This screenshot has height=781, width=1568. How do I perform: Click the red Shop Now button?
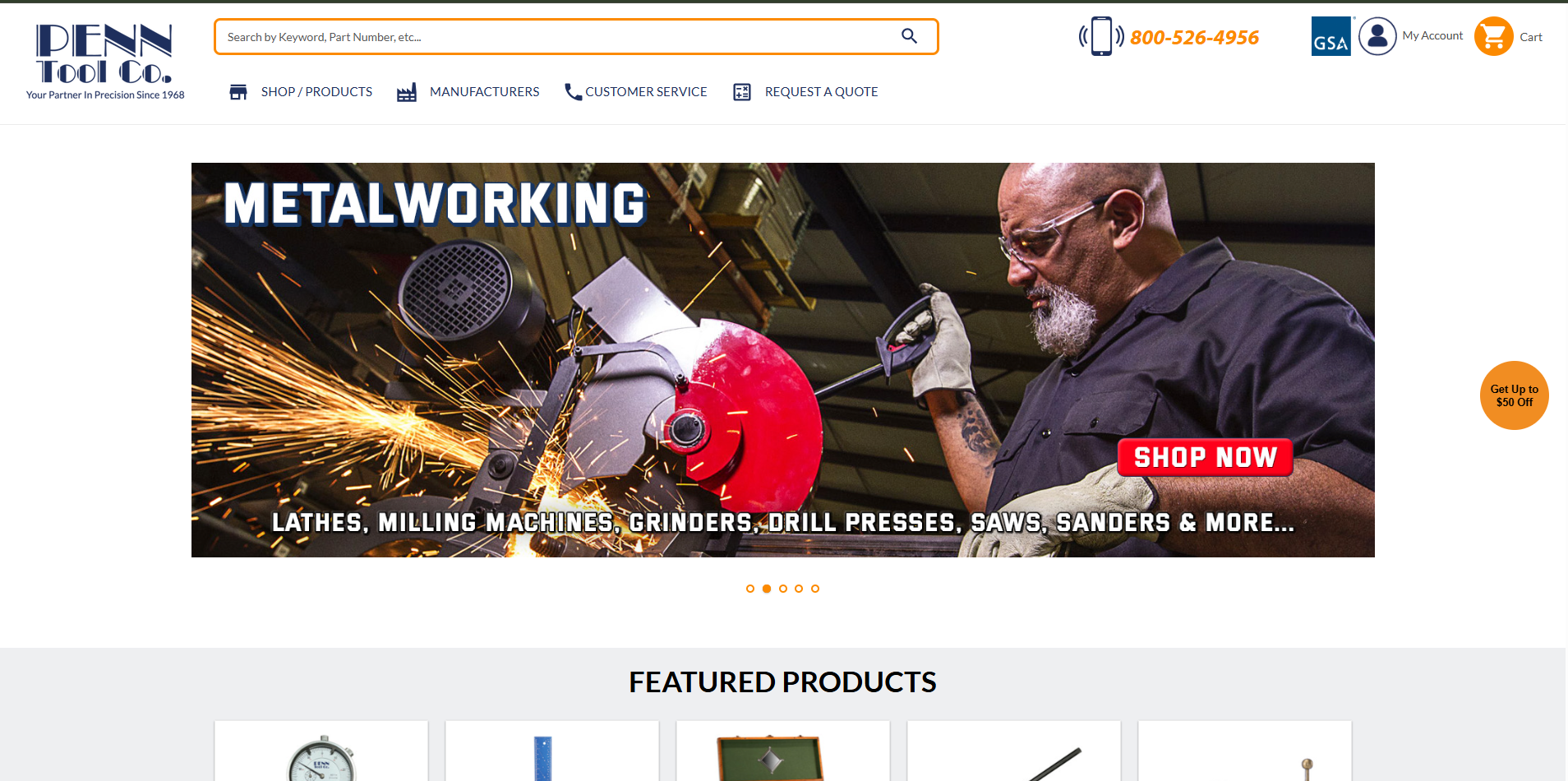coord(1206,457)
